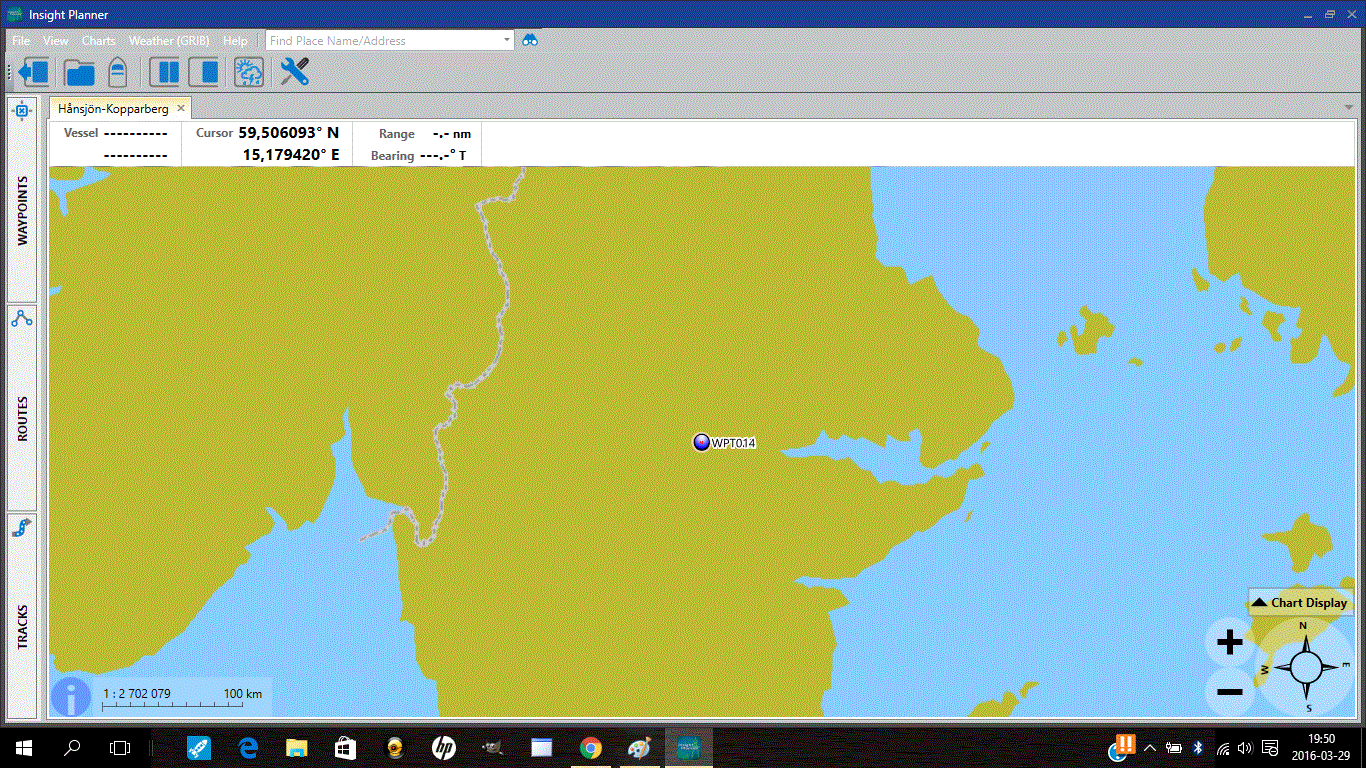Open the folder icon in toolbar
This screenshot has width=1366, height=768.
[x=79, y=72]
